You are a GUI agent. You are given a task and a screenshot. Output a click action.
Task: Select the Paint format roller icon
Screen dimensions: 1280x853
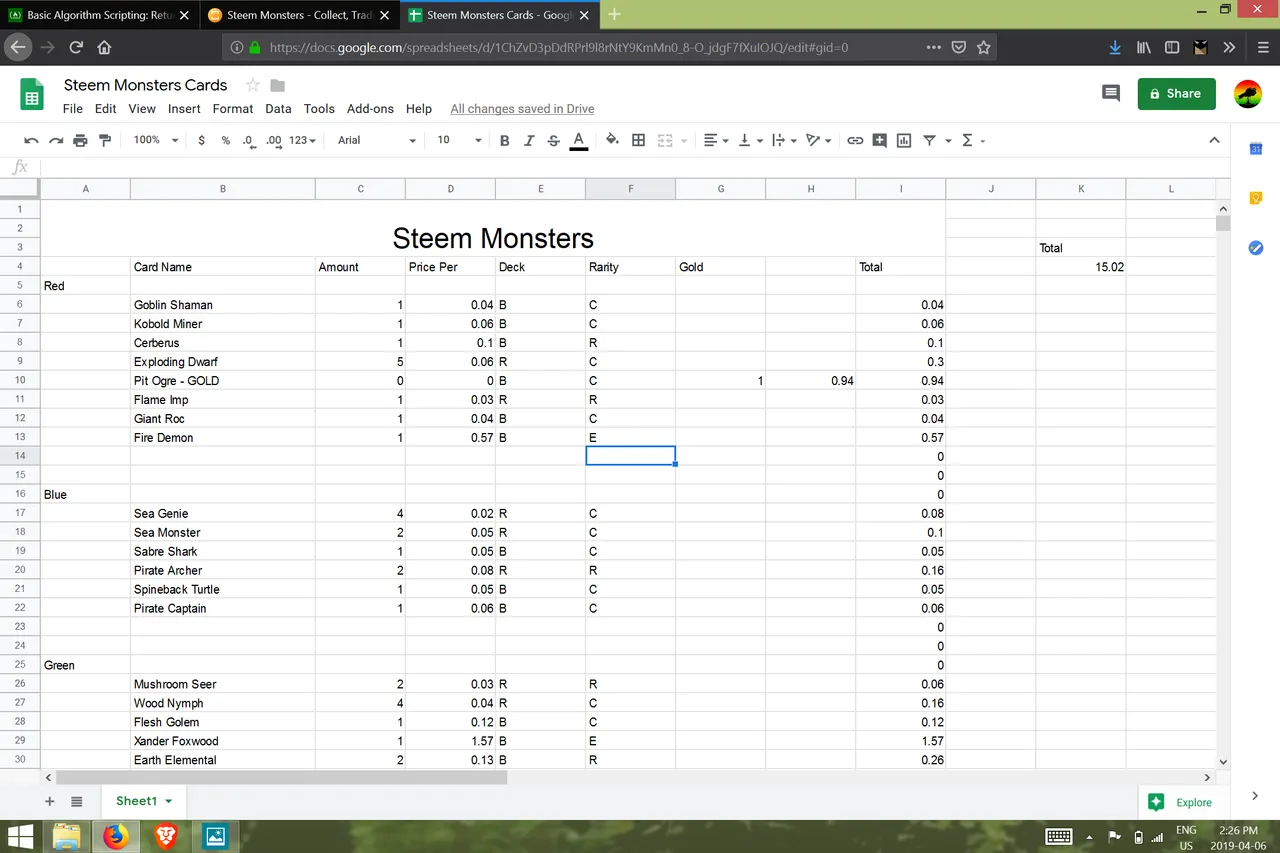[105, 141]
